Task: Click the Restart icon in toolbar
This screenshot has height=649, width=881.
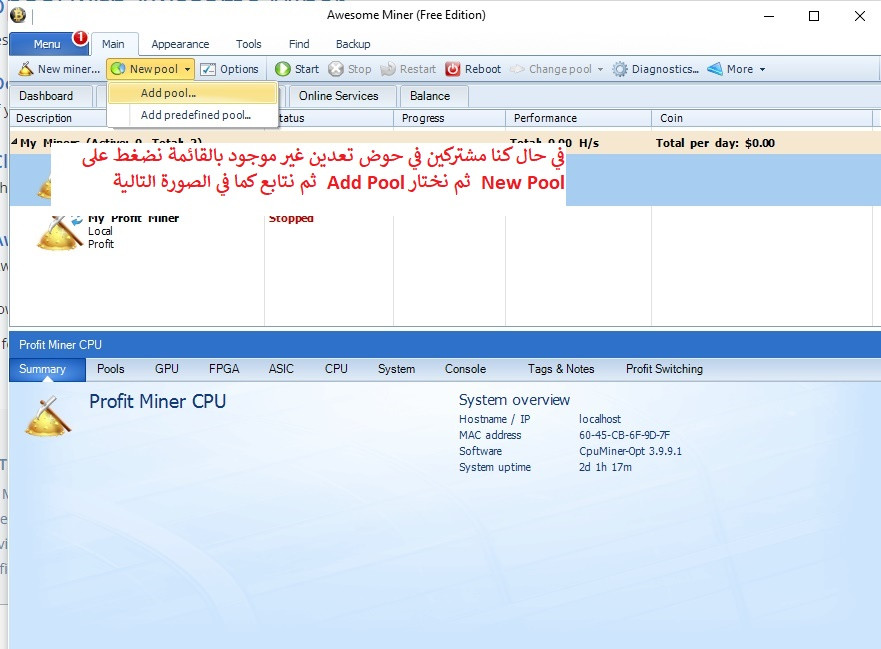Action: click(388, 69)
